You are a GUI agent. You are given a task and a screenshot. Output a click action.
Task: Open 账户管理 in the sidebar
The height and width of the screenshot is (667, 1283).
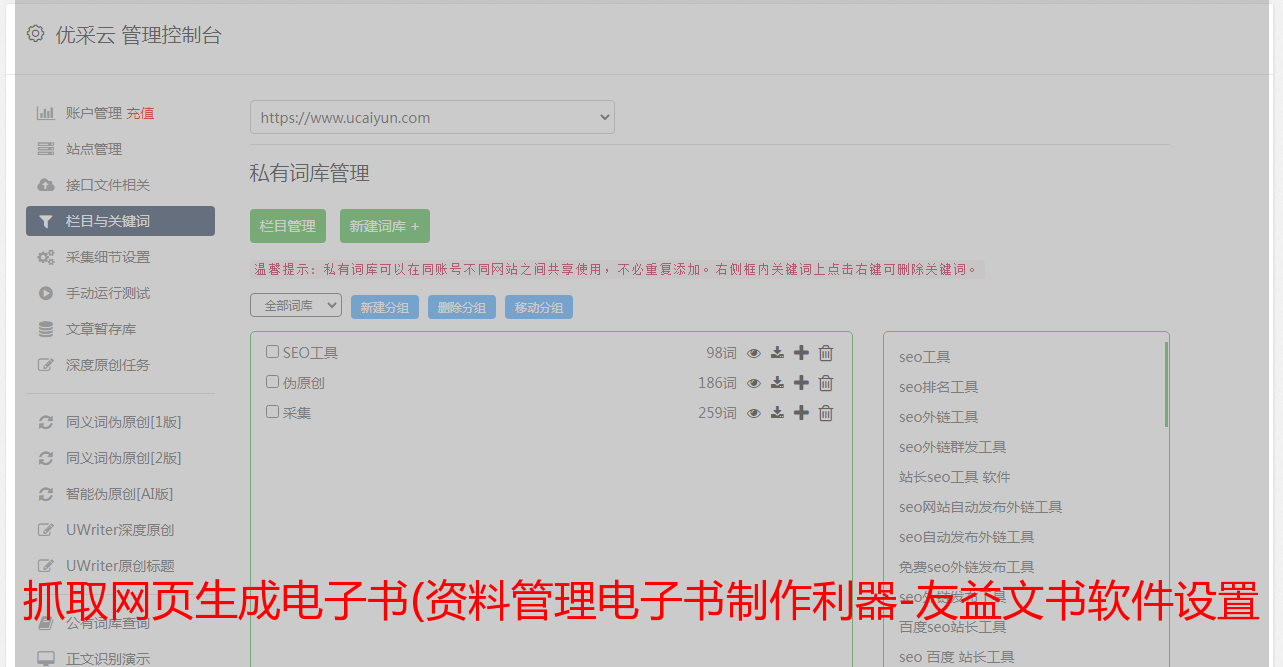click(x=93, y=113)
